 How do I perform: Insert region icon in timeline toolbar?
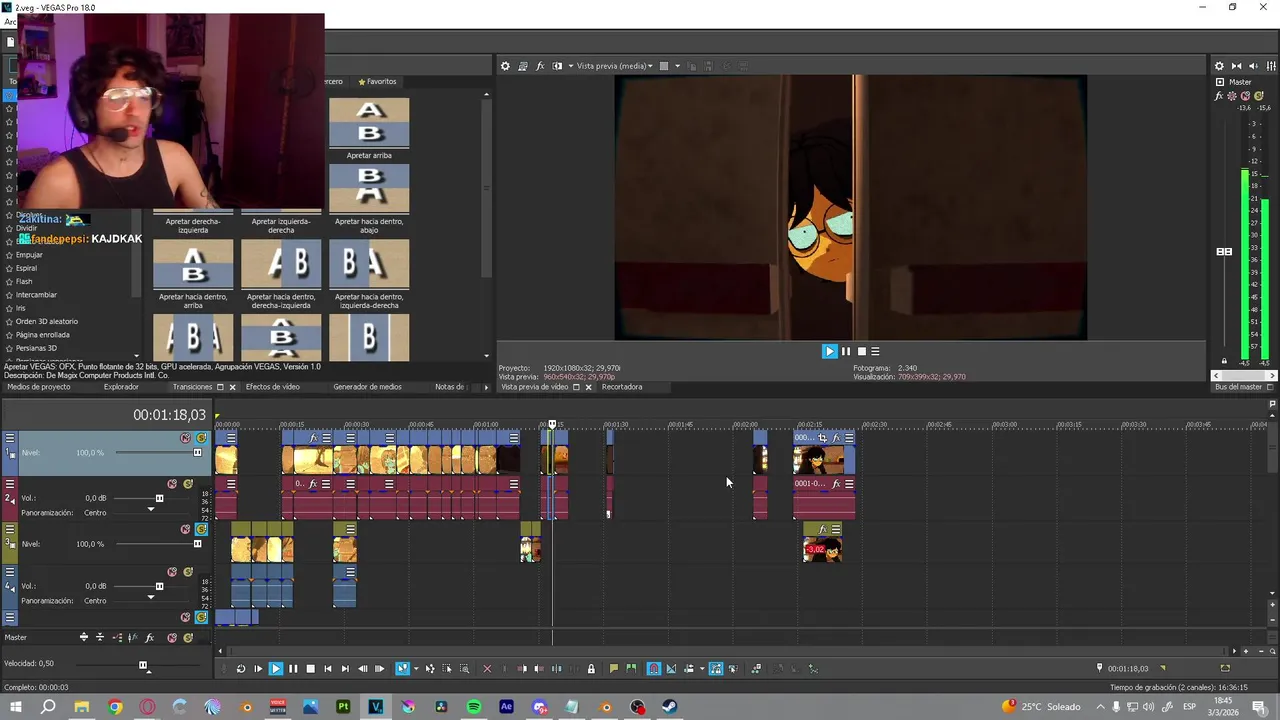pos(631,669)
